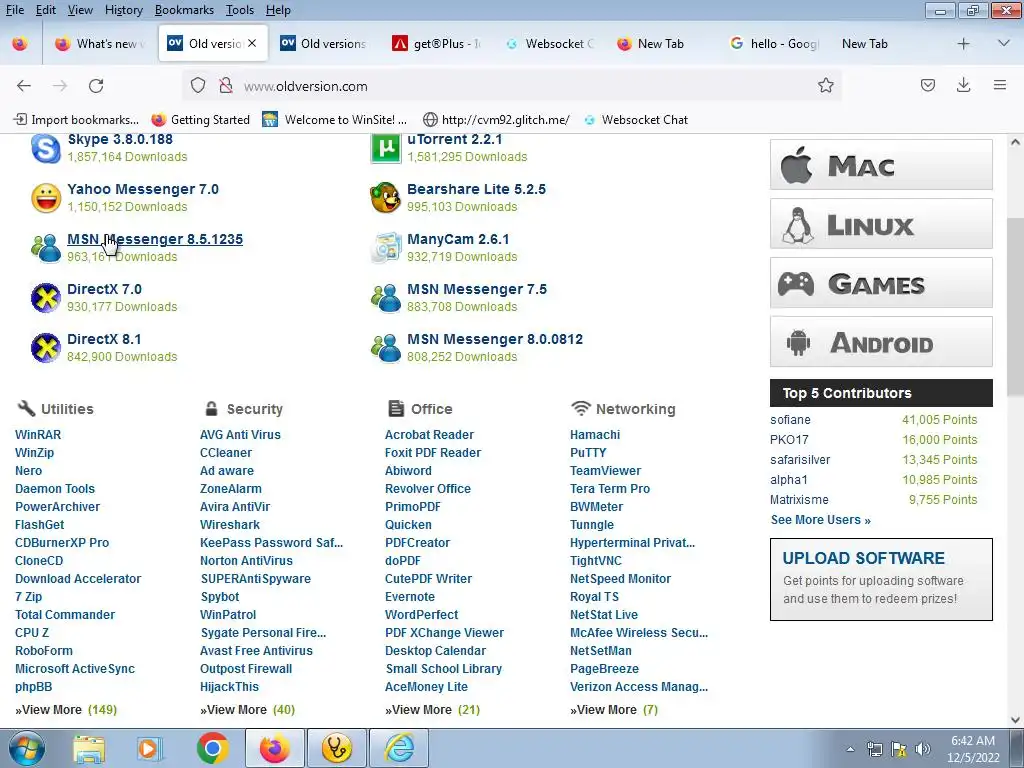Expand View More under Office
Image resolution: width=1024 pixels, height=768 pixels.
[432, 710]
